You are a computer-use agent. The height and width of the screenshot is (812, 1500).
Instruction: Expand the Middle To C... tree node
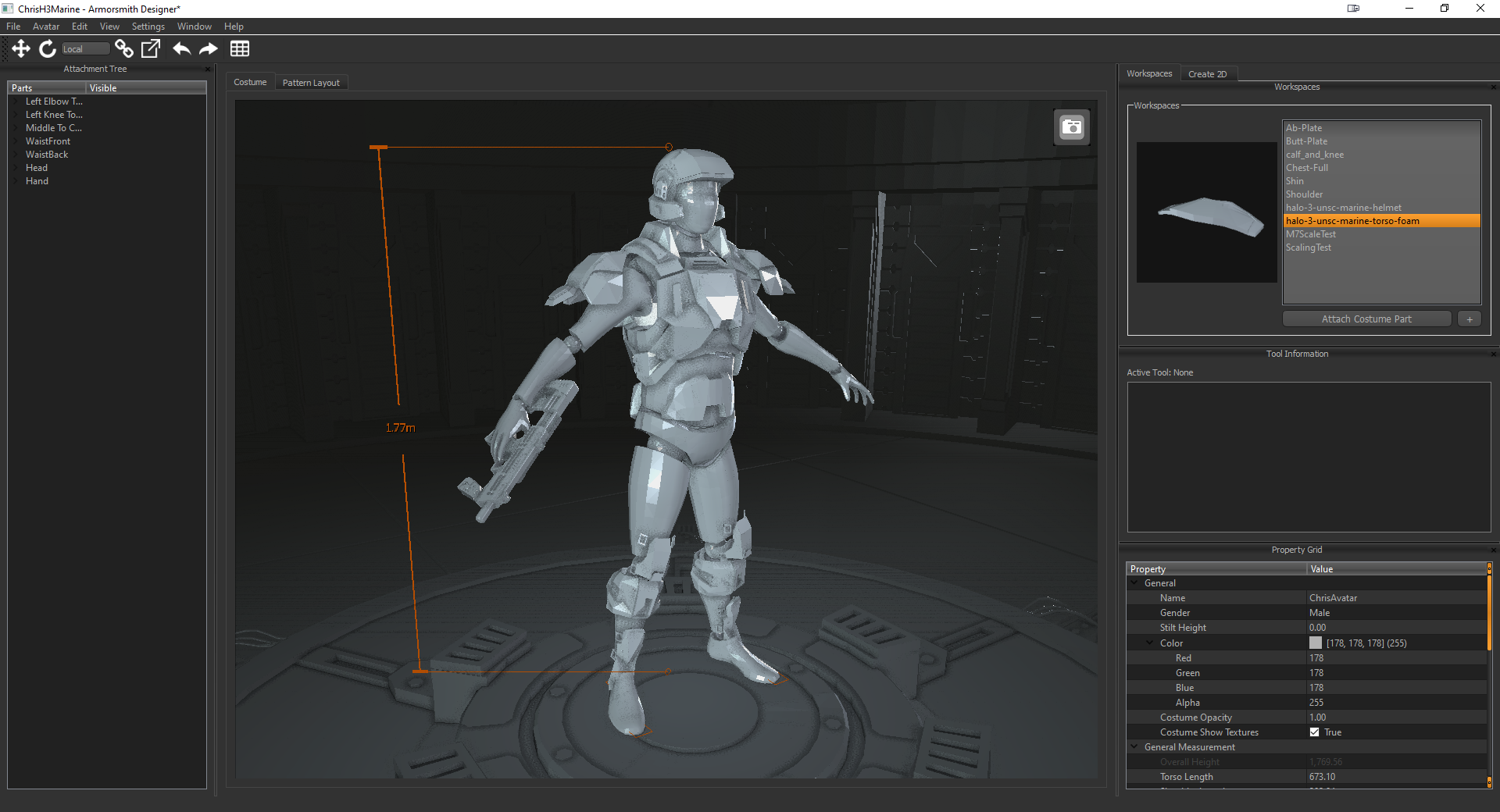tap(16, 128)
